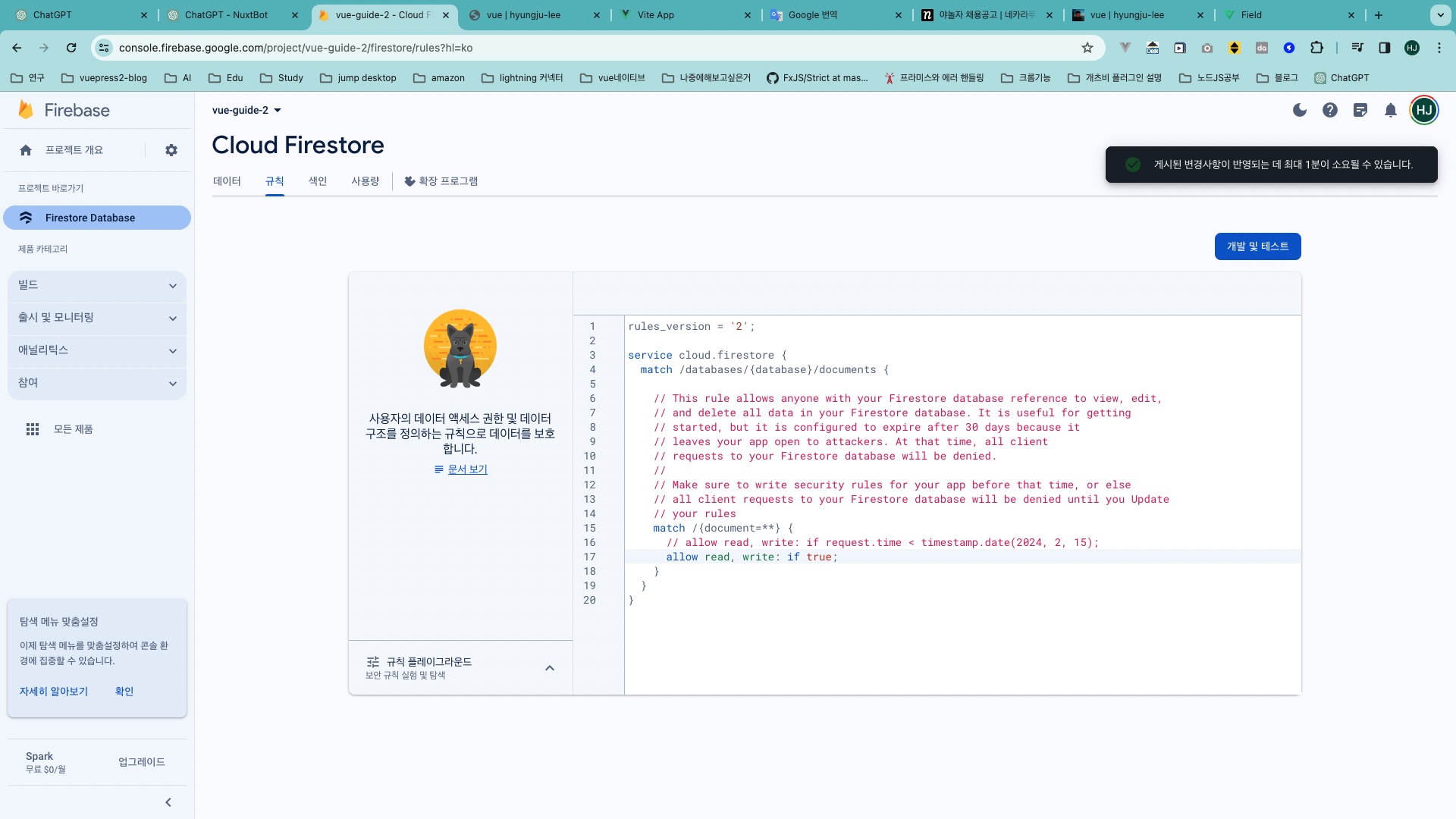1456x819 pixels.
Task: Click the 확인 button in the nav notice
Action: (x=124, y=692)
